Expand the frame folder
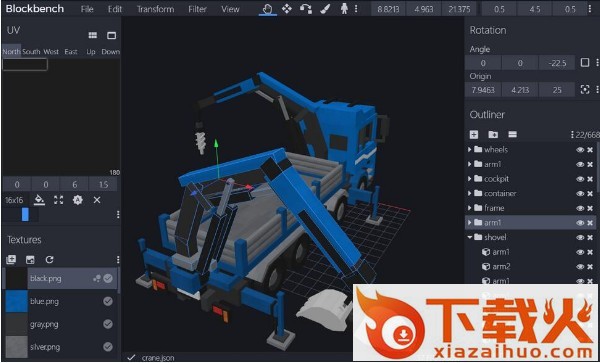This screenshot has width=600, height=363. click(x=470, y=208)
